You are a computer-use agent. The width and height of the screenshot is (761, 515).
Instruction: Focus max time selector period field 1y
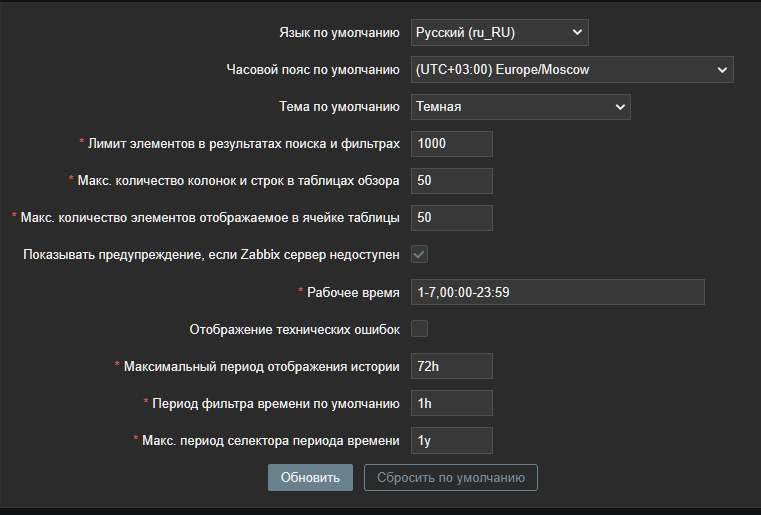(452, 441)
